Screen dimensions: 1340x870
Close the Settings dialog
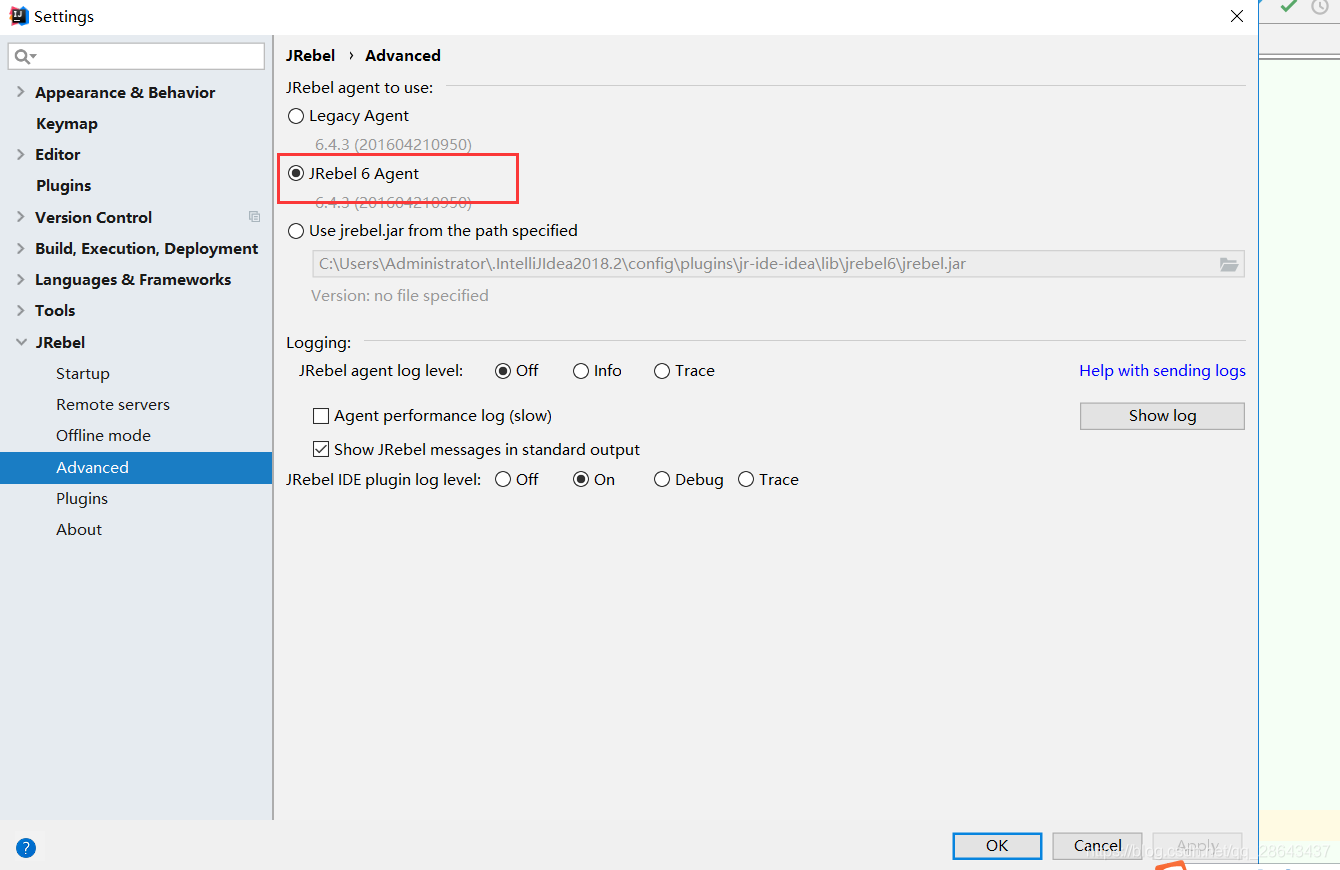coord(1237,16)
